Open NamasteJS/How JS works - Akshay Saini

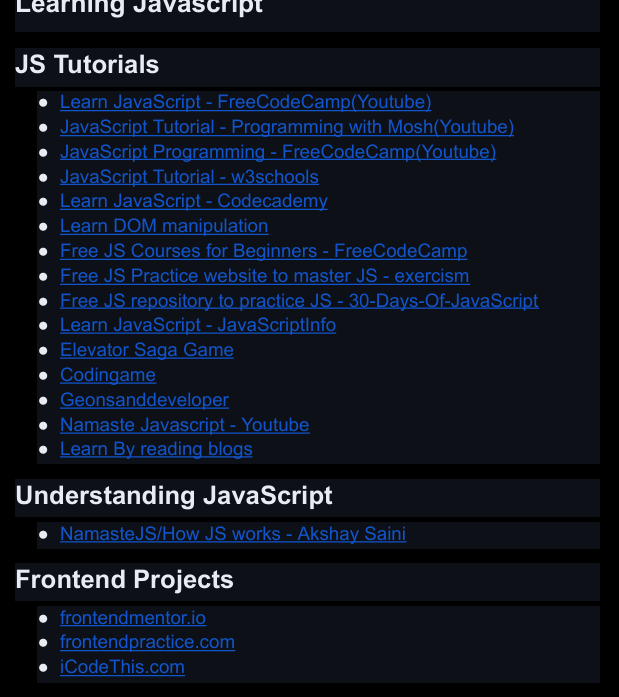tap(232, 534)
